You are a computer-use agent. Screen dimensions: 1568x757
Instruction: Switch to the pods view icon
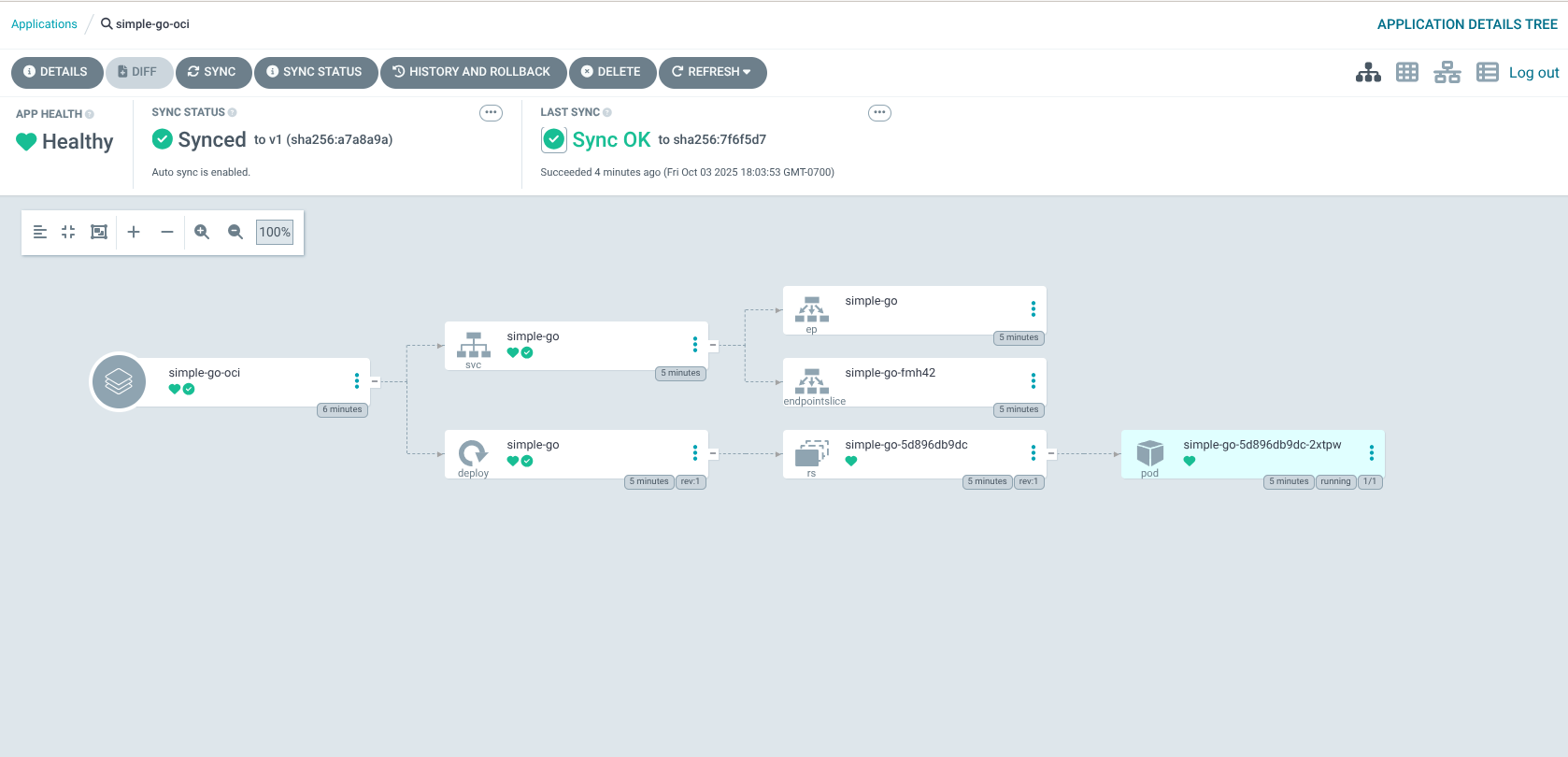tap(1407, 72)
